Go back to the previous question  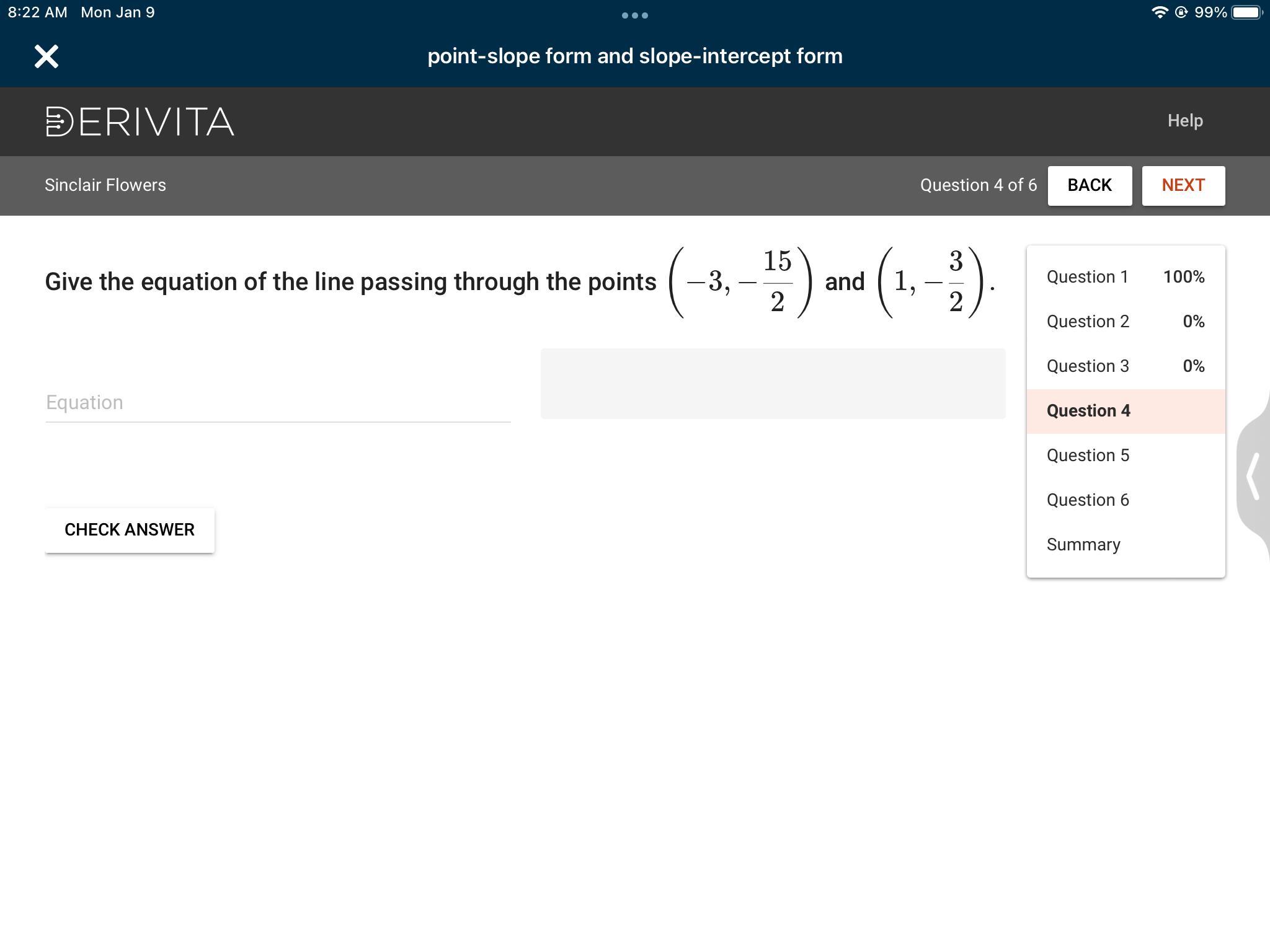pos(1089,185)
